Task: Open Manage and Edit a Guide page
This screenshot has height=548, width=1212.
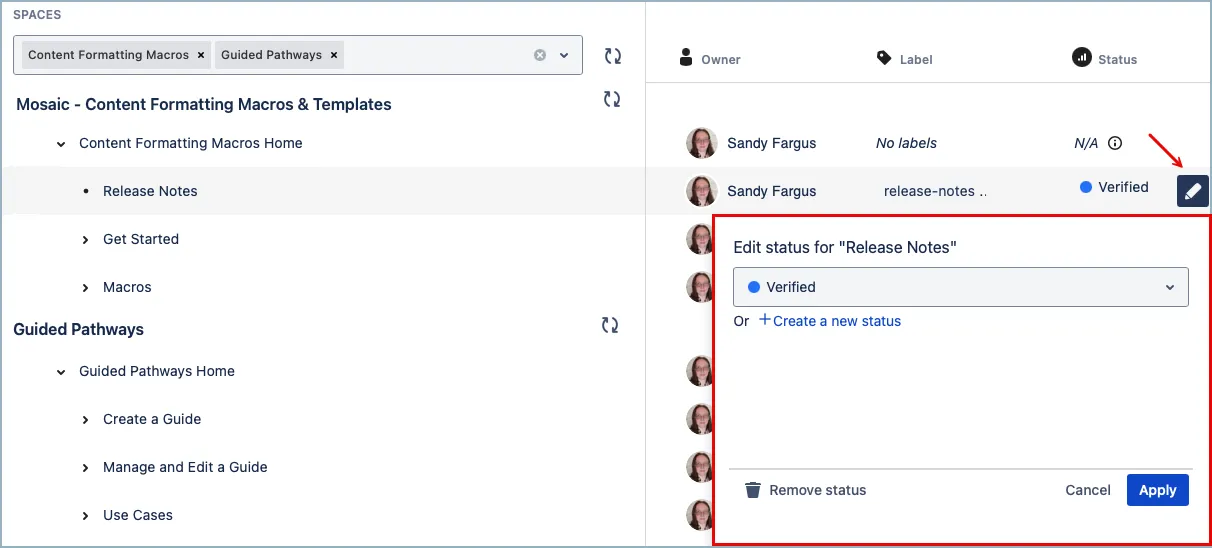Action: pos(185,467)
